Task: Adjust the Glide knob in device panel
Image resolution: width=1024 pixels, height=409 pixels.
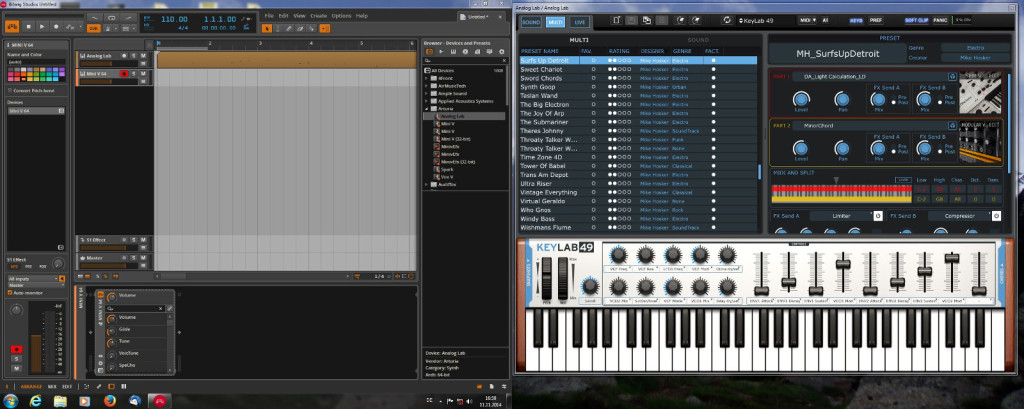Action: point(111,330)
